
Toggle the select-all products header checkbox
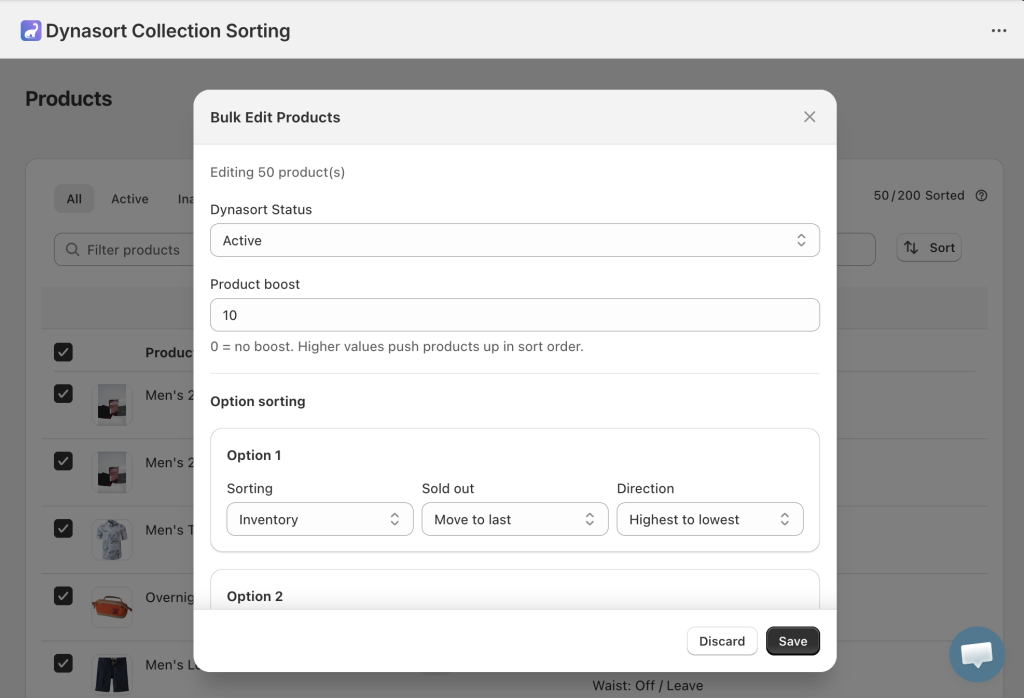point(63,352)
